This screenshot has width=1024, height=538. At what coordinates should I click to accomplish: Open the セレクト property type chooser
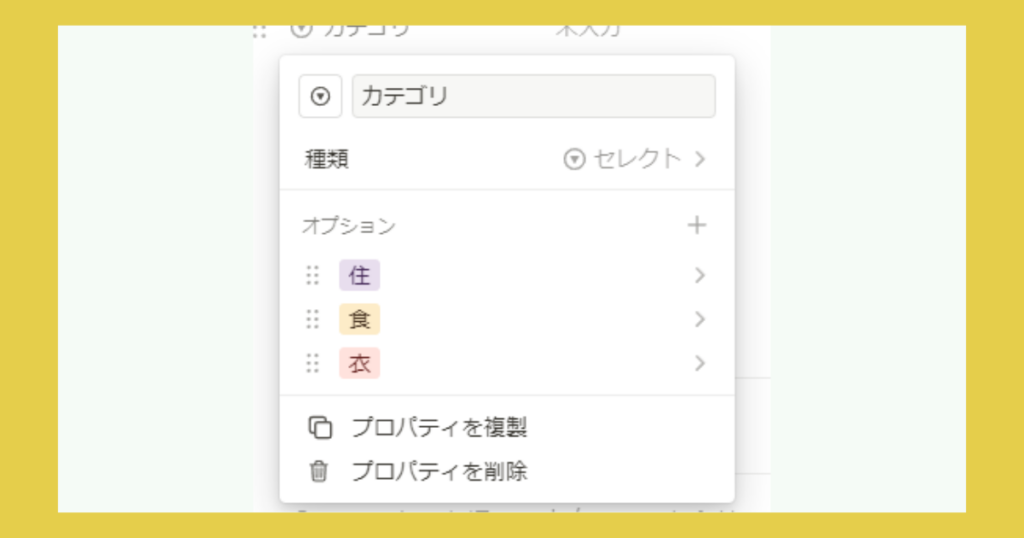[x=635, y=159]
